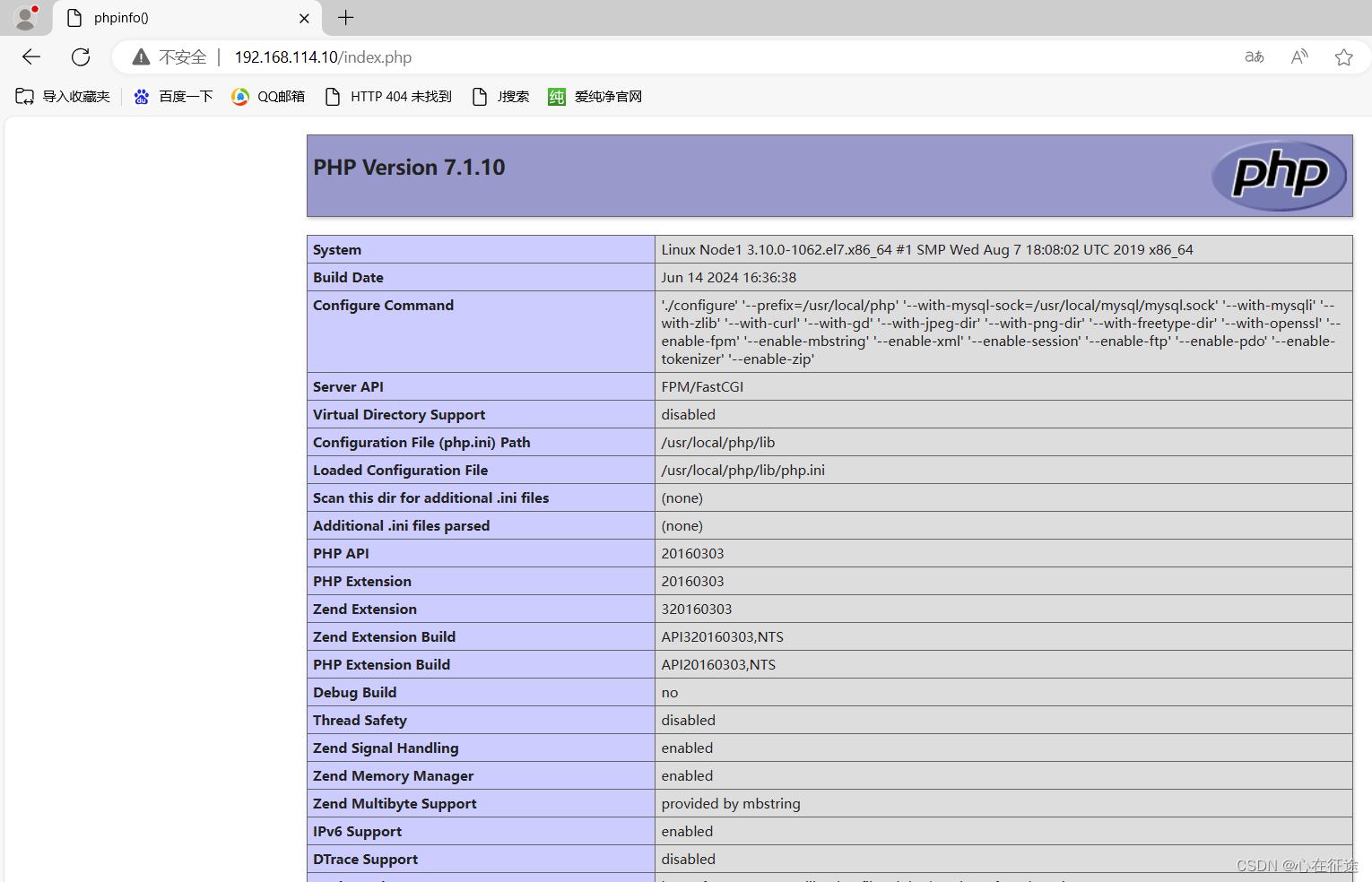Click Additional .ini files parsed label

(x=401, y=526)
